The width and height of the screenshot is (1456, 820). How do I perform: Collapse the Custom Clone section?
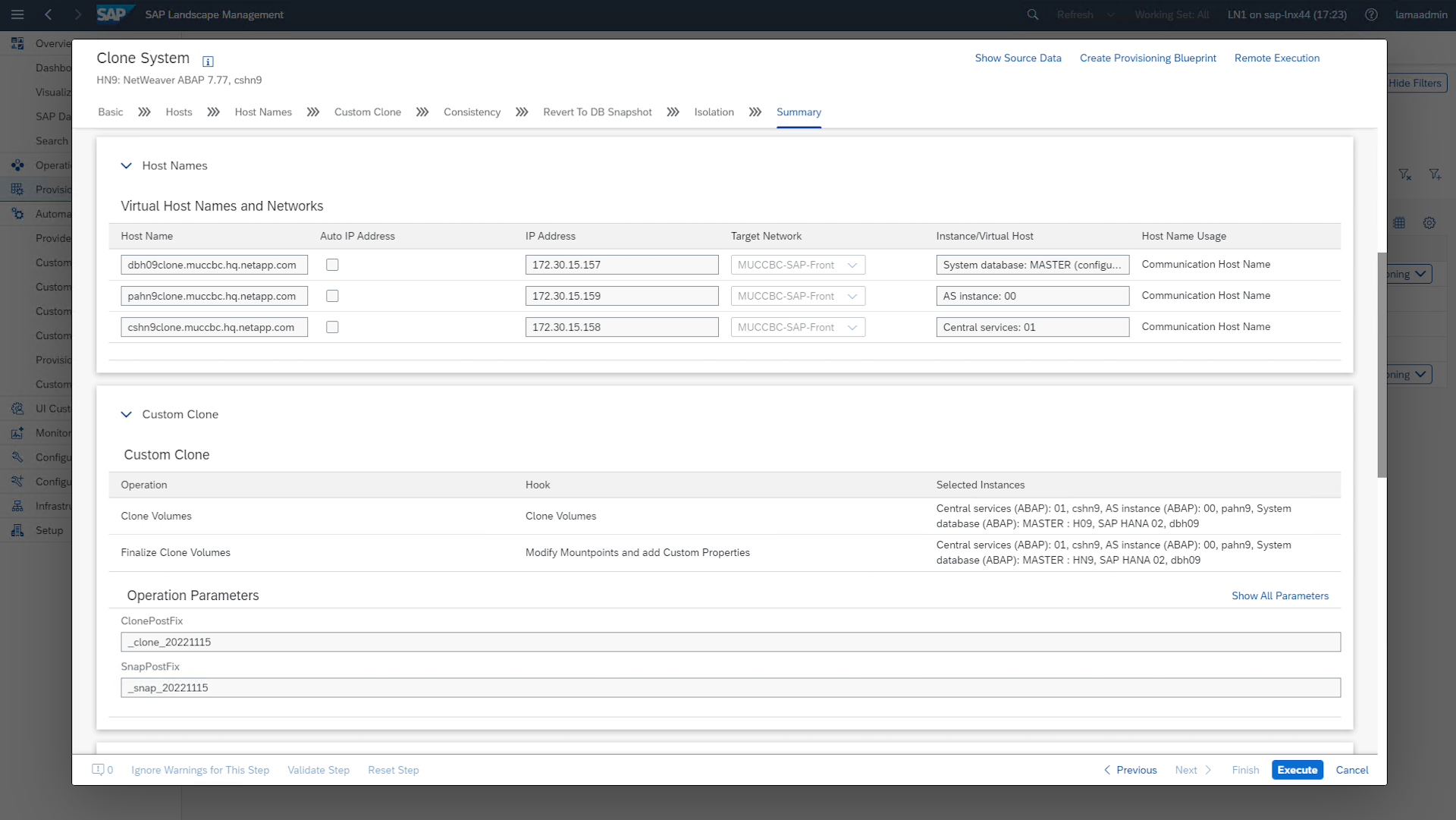[x=126, y=414]
